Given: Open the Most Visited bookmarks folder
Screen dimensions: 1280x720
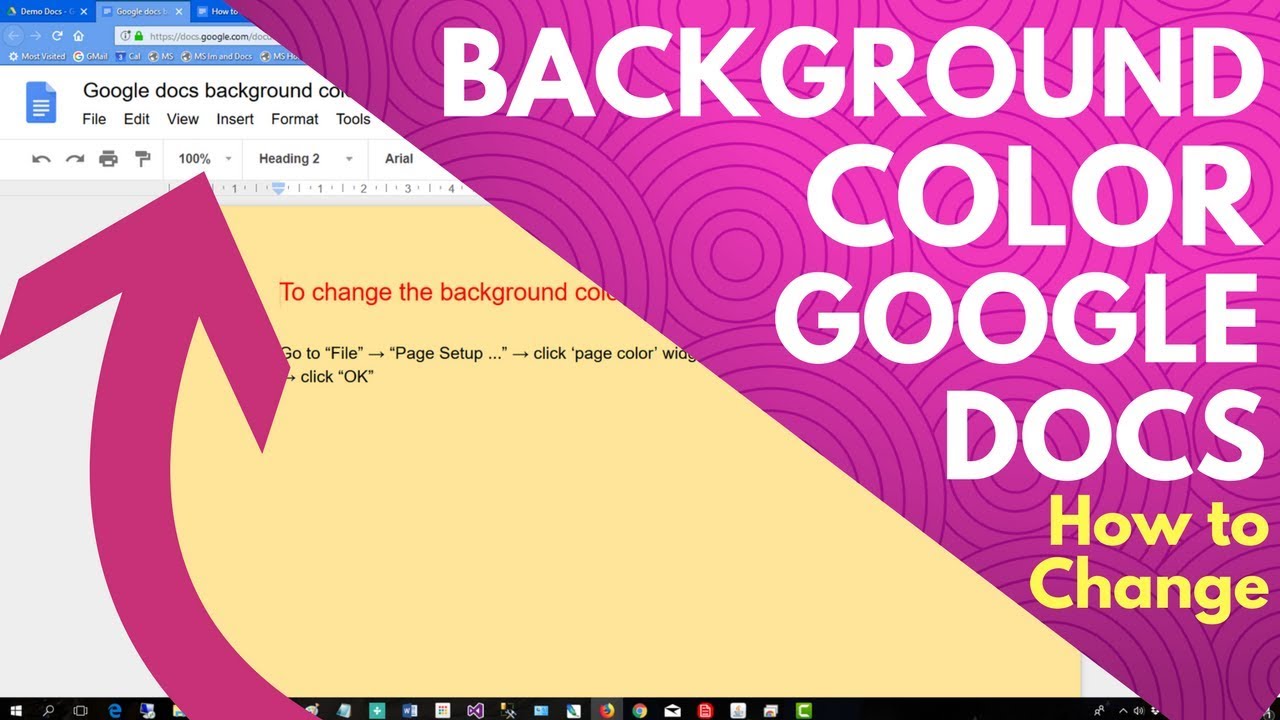Looking at the screenshot, I should pos(37,56).
